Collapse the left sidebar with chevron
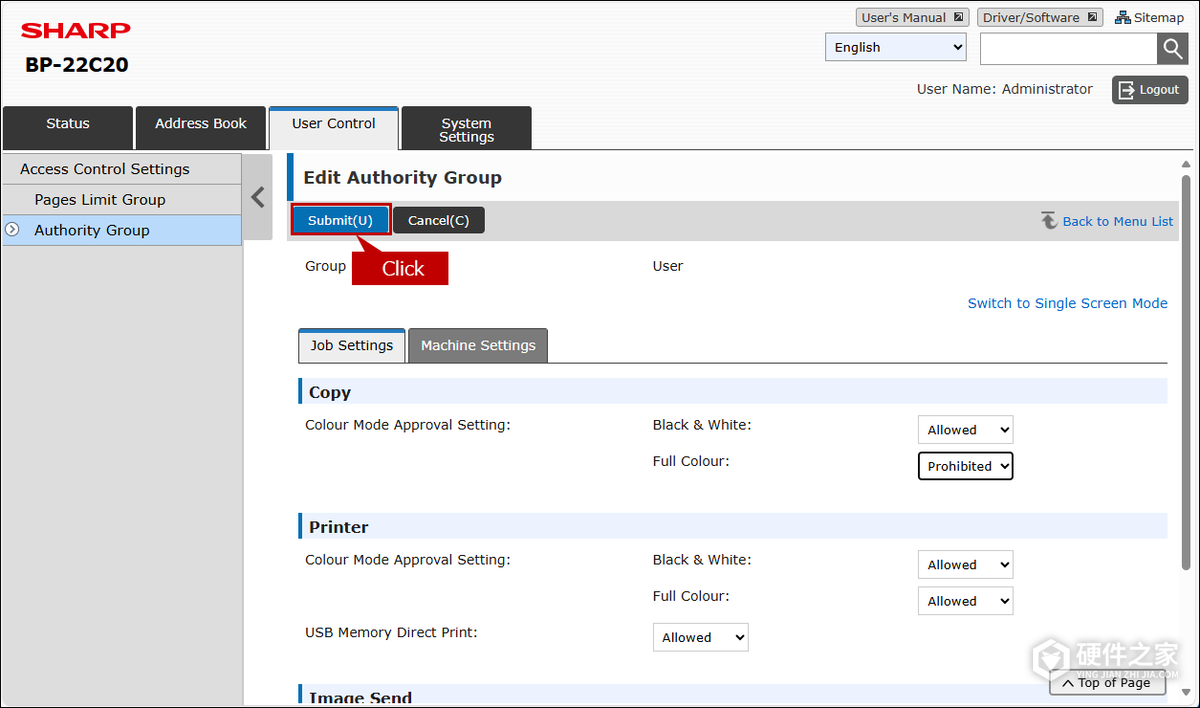 pos(258,197)
